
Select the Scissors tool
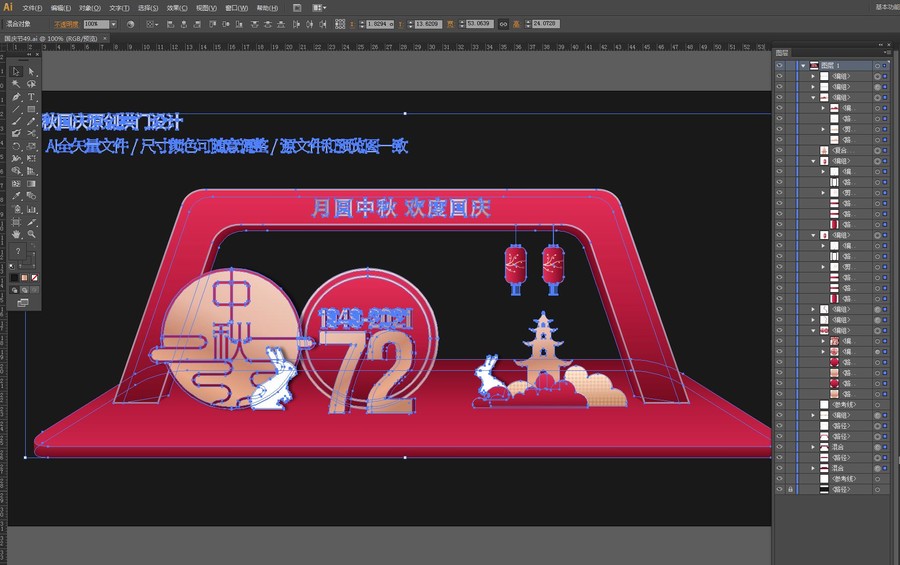pyautogui.click(x=31, y=133)
